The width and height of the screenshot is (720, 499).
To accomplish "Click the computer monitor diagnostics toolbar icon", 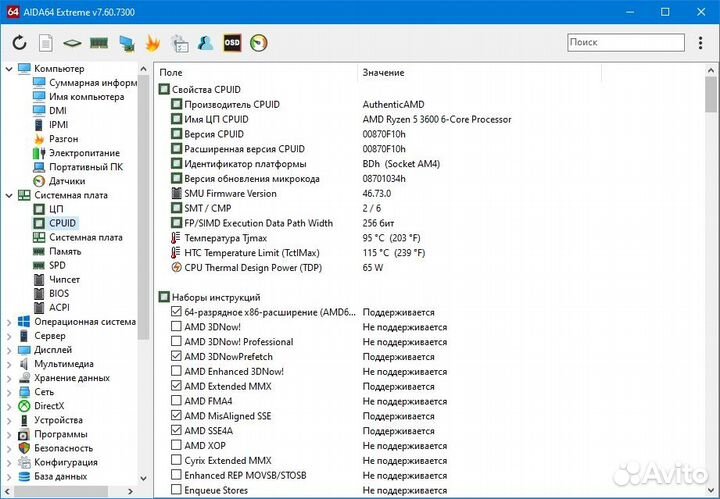I will coord(126,43).
